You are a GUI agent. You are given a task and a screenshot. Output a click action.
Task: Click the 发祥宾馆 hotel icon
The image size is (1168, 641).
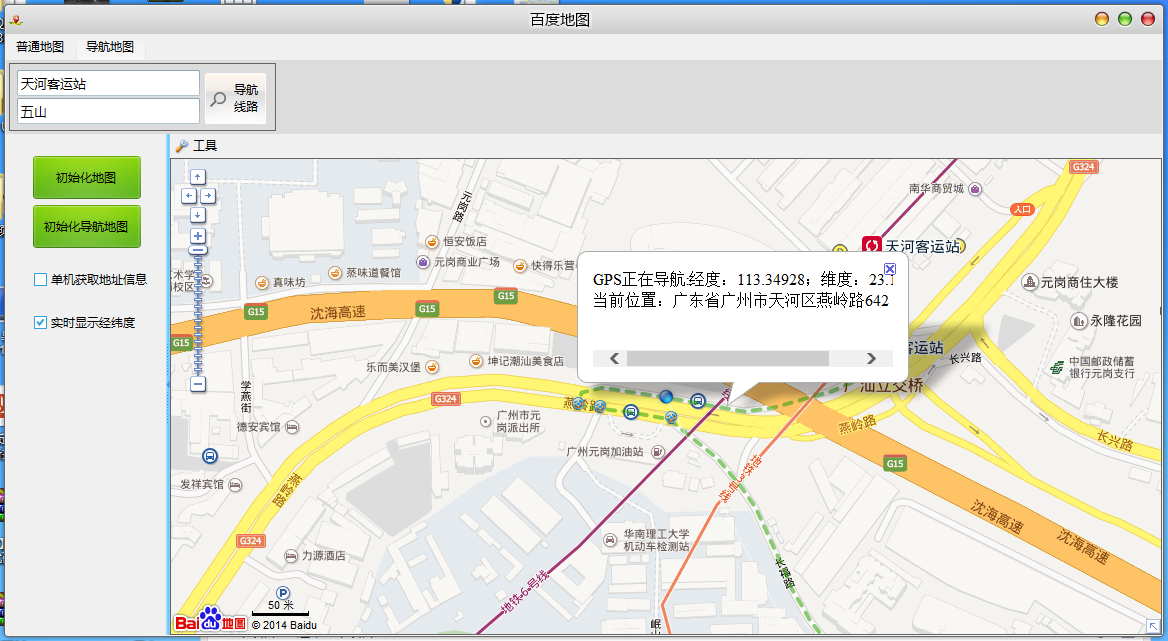[x=235, y=485]
